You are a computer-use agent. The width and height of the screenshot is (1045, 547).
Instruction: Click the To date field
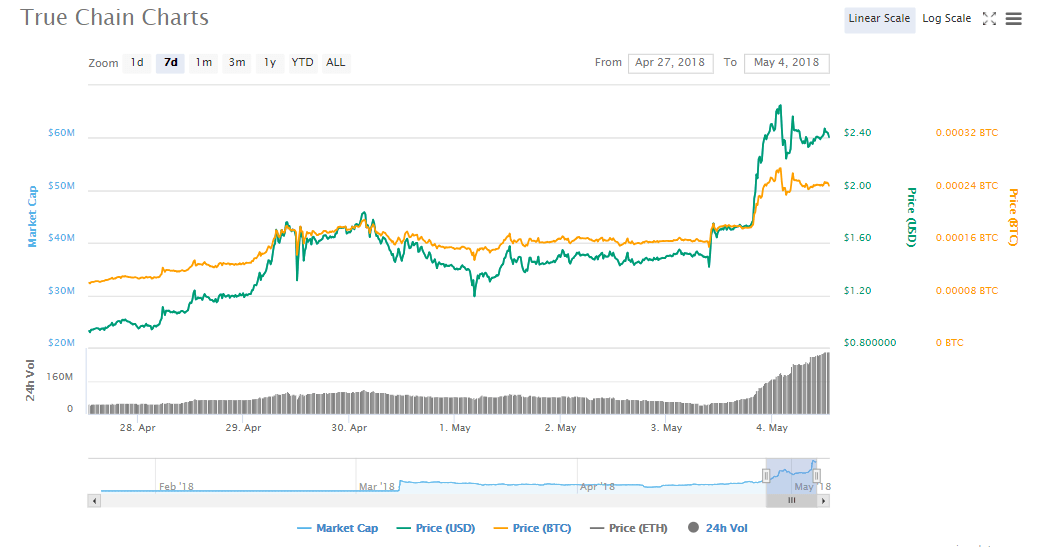[786, 63]
